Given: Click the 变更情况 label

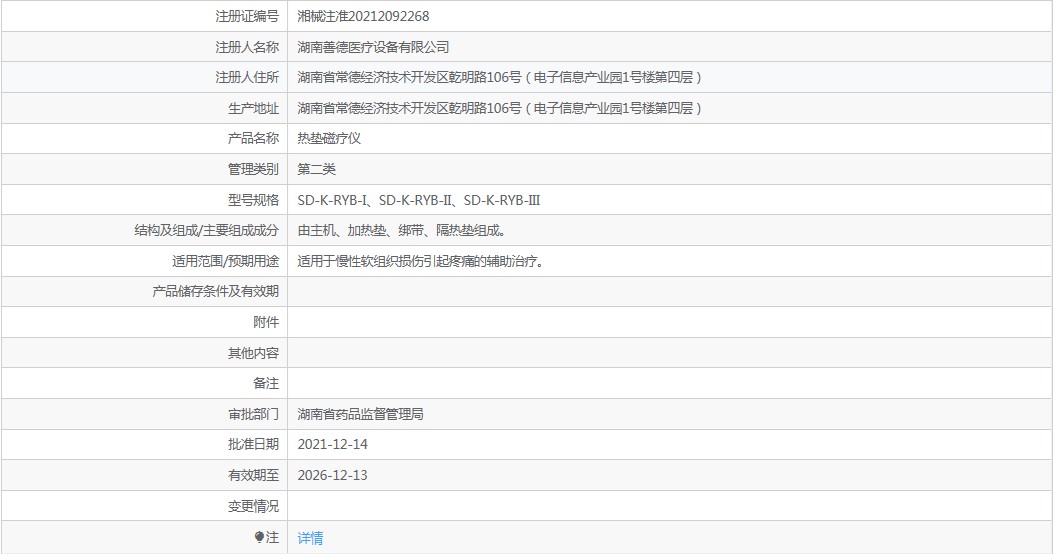Looking at the screenshot, I should coord(253,506).
